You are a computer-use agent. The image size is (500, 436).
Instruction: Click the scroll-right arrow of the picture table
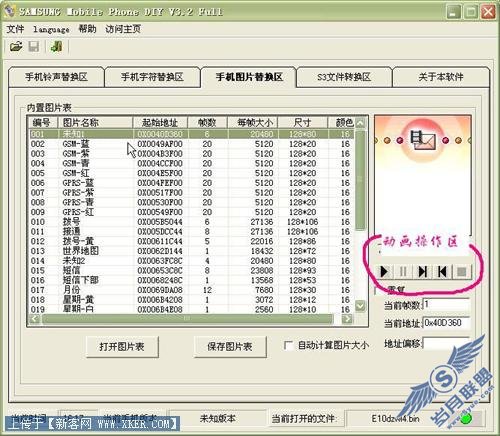coord(347,319)
